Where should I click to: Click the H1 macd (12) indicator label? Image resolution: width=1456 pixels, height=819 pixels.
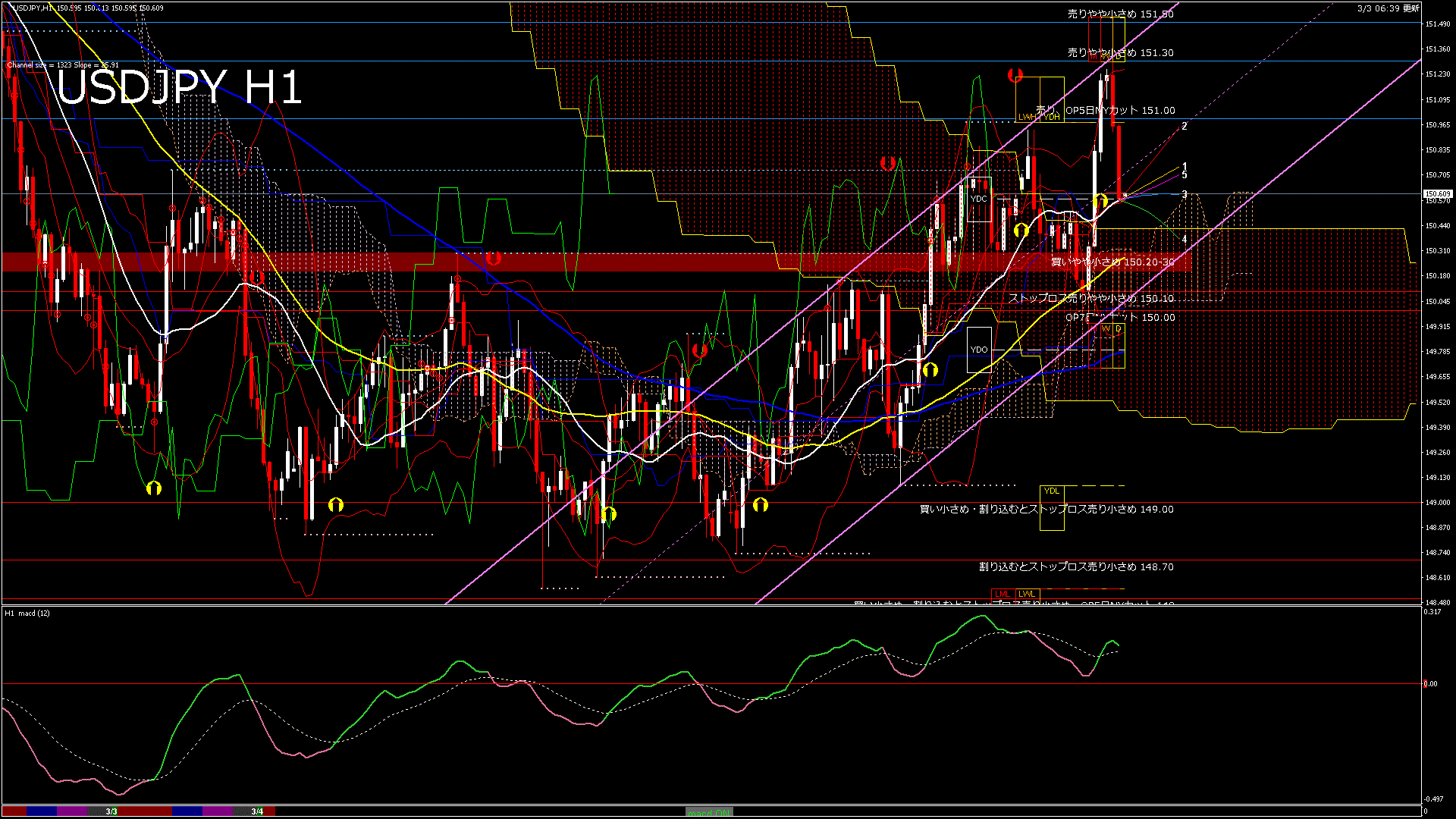pos(28,613)
